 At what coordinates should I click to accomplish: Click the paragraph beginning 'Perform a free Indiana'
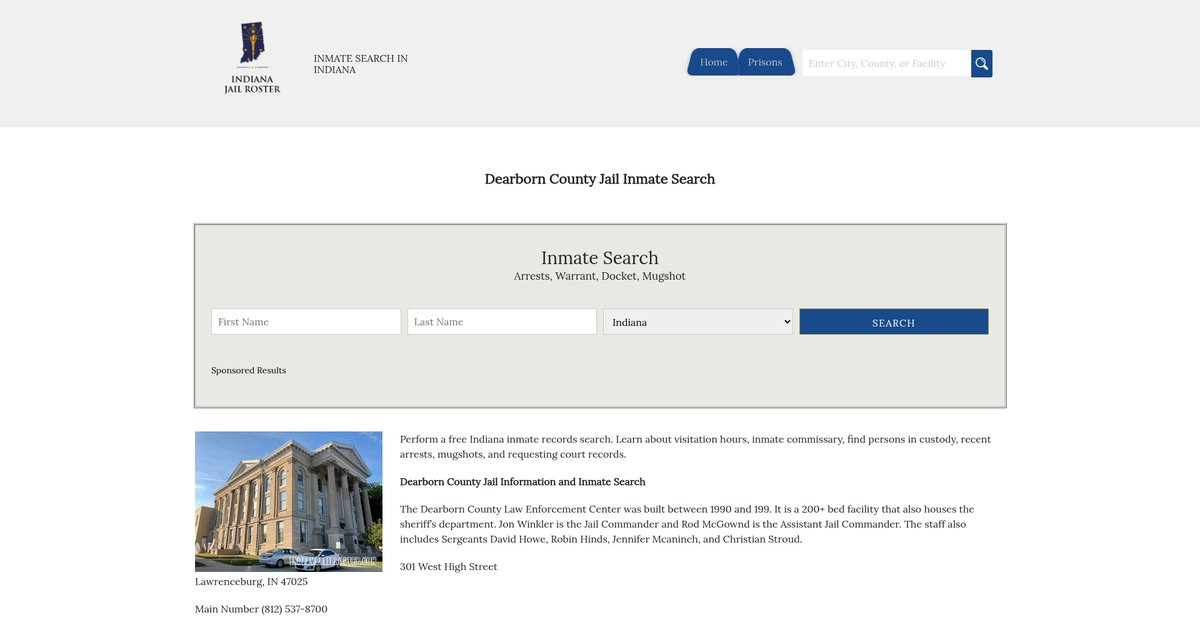[695, 446]
